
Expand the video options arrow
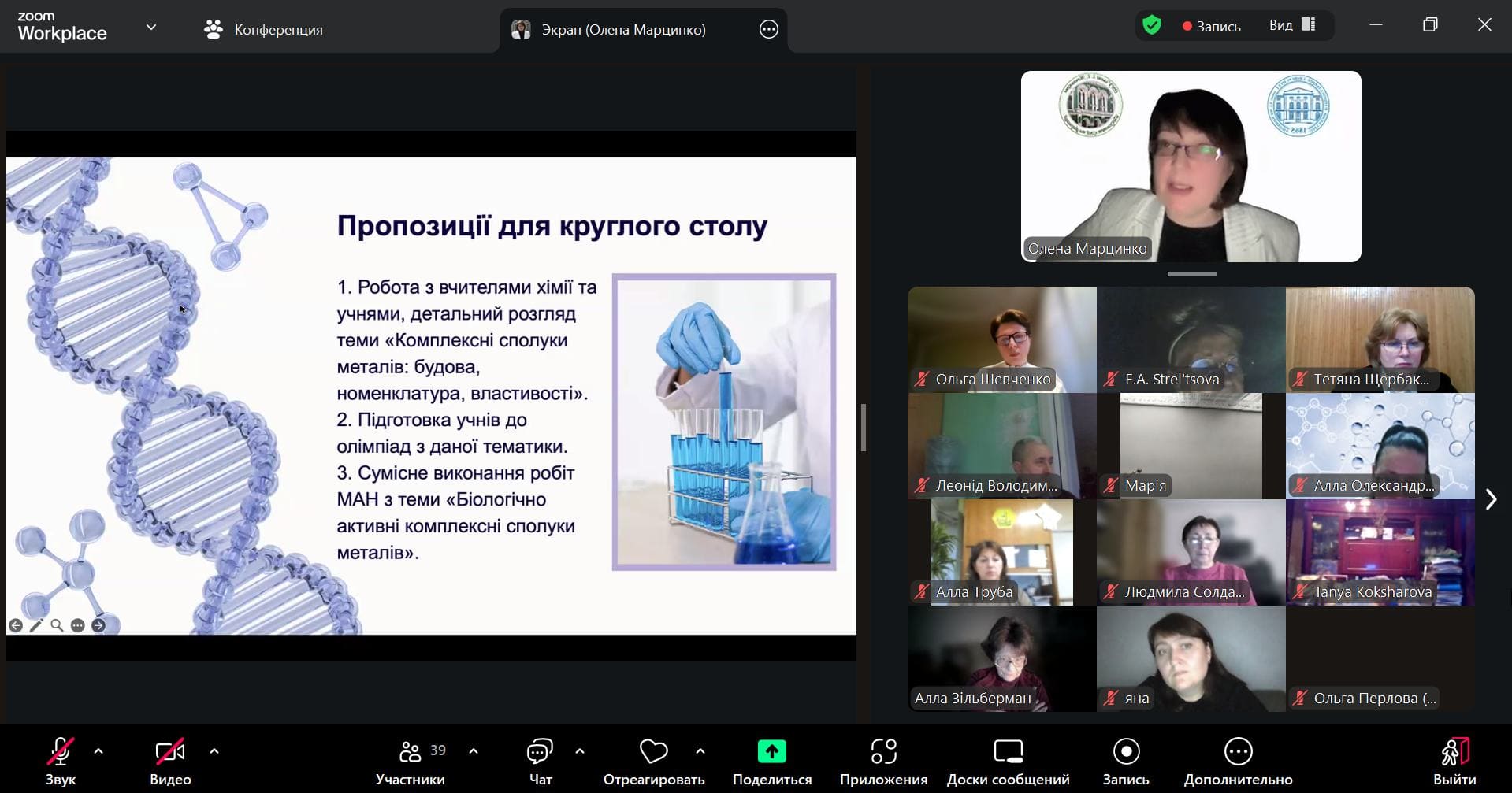(x=214, y=751)
